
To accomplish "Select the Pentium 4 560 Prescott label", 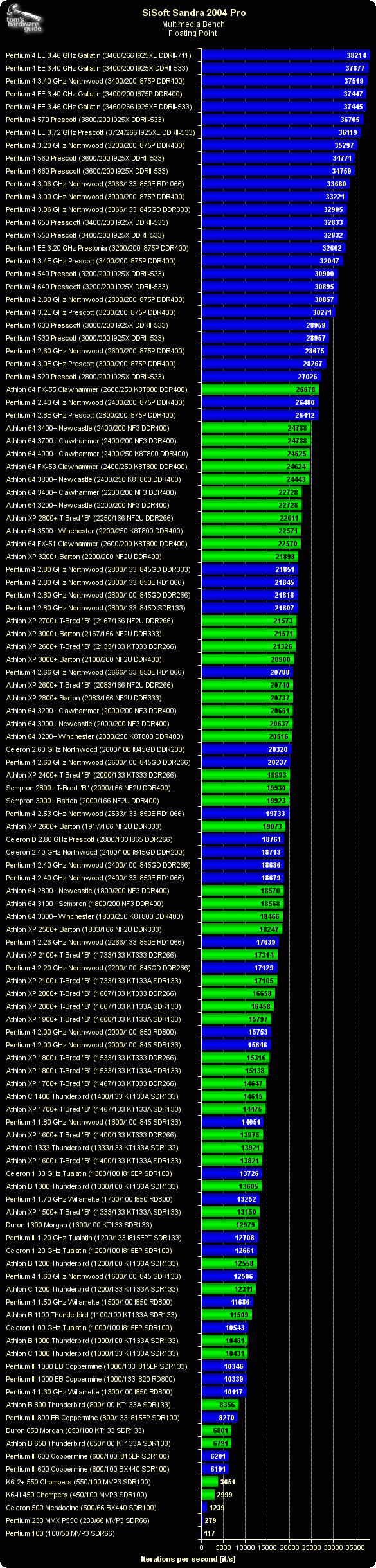I will pyautogui.click(x=85, y=158).
